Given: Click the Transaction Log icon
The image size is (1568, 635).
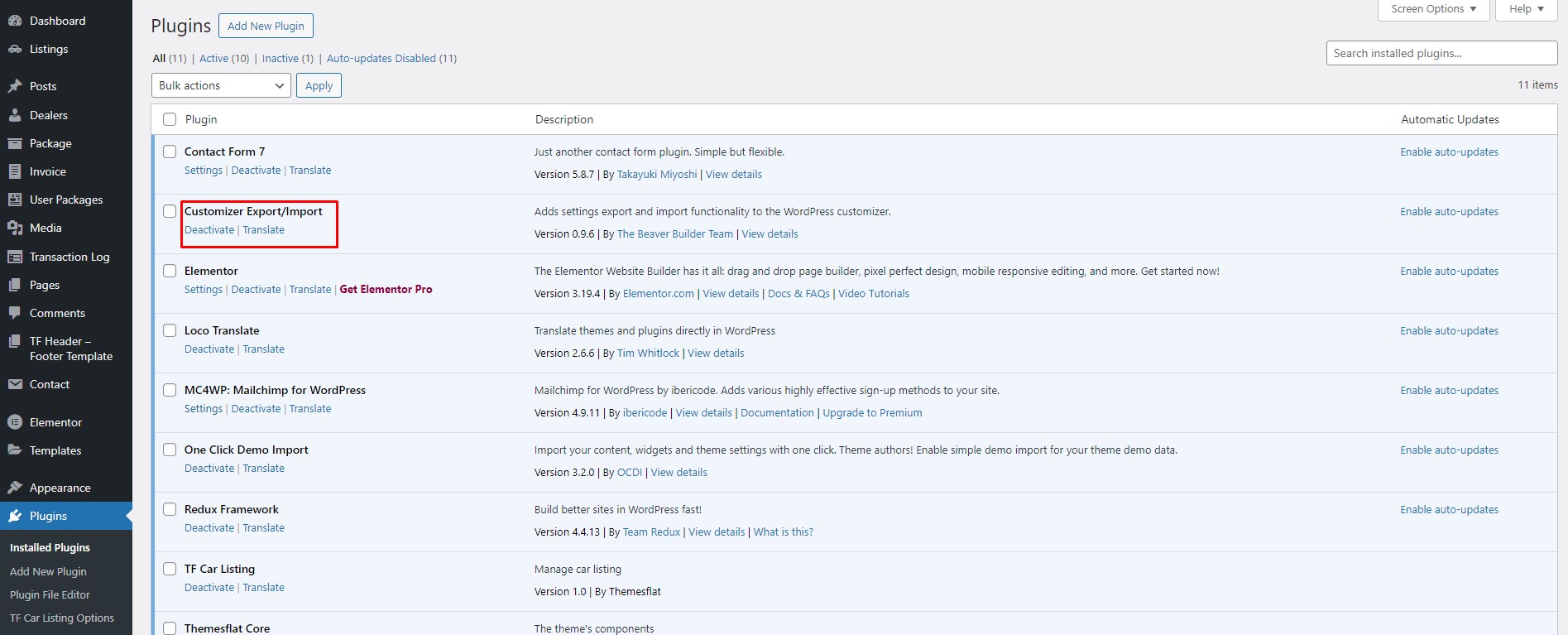Looking at the screenshot, I should coord(15,257).
